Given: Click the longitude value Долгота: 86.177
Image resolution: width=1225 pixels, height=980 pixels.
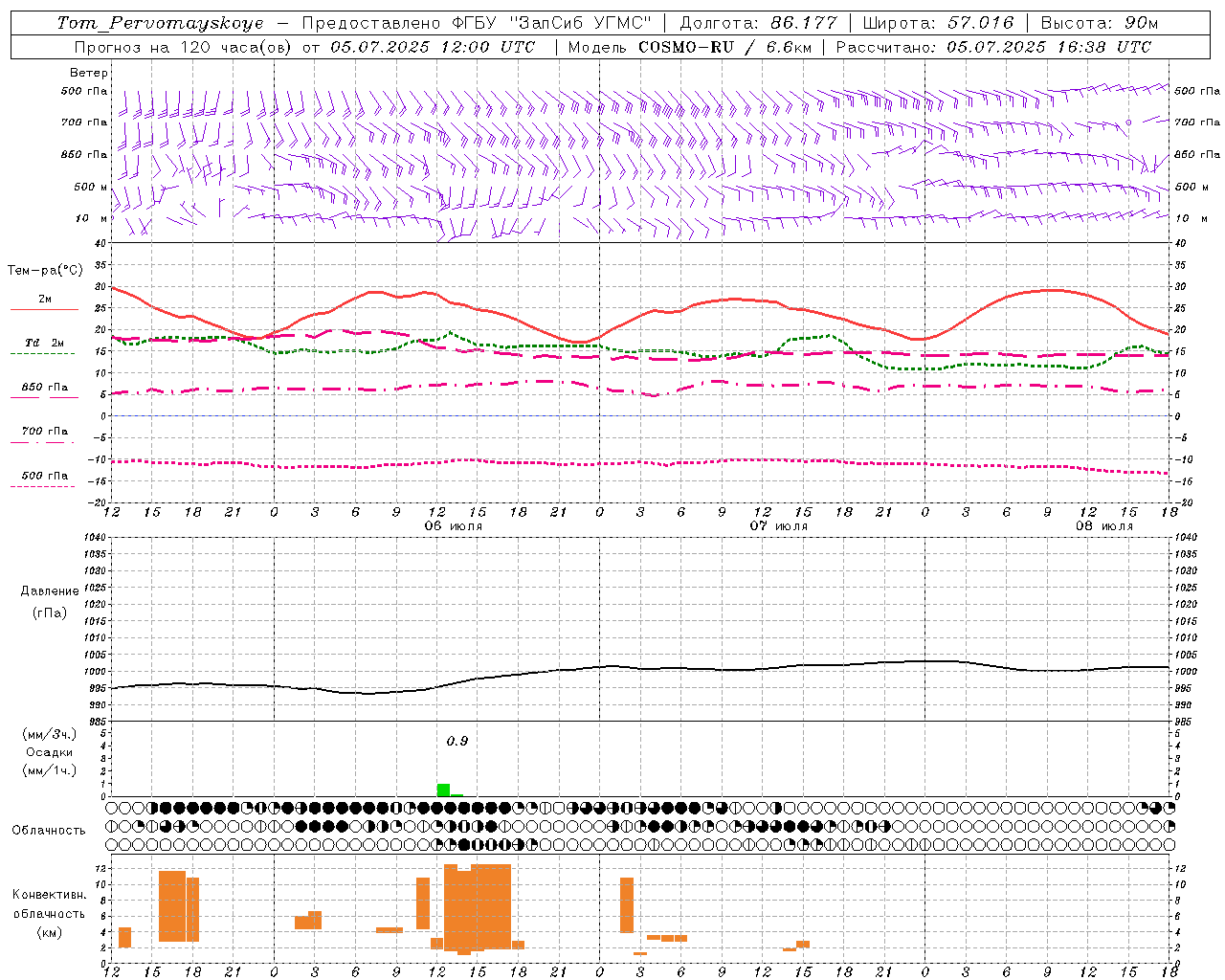Looking at the screenshot, I should click(x=758, y=23).
